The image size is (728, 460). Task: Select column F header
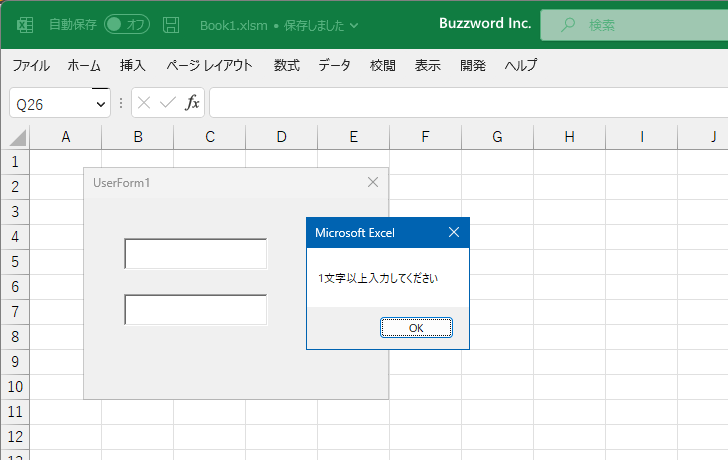click(426, 137)
